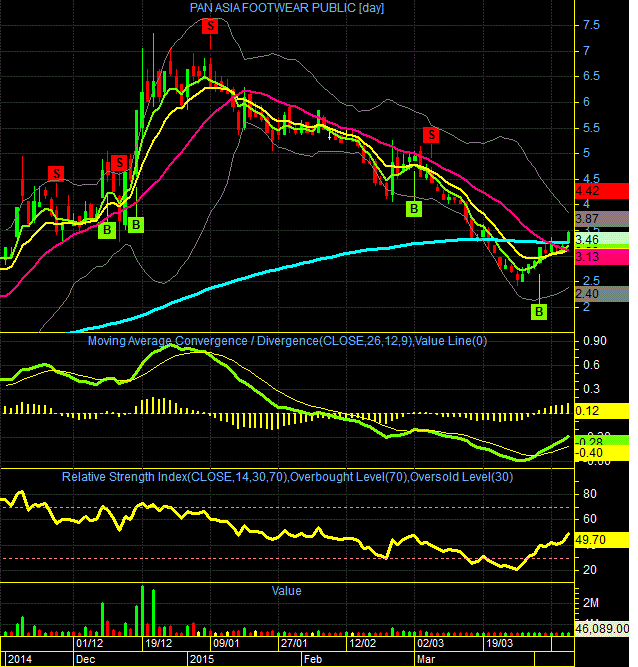
Task: Click the yellow 0.12 MACD histogram value
Action: pos(601,411)
